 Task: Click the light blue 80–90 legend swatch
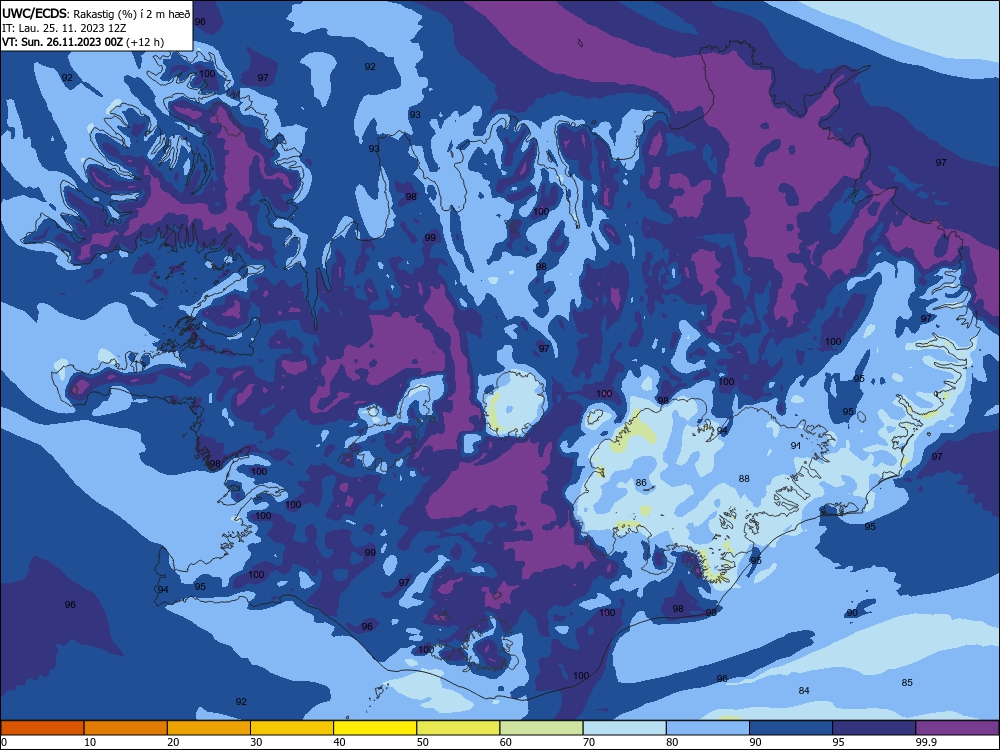coord(708,728)
